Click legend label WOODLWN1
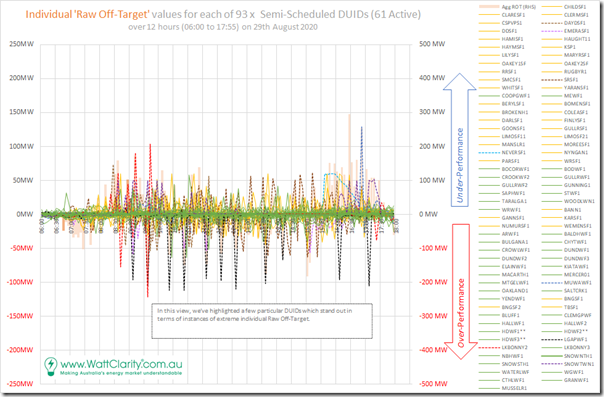Screen dimensions: 604x397 click(x=579, y=201)
